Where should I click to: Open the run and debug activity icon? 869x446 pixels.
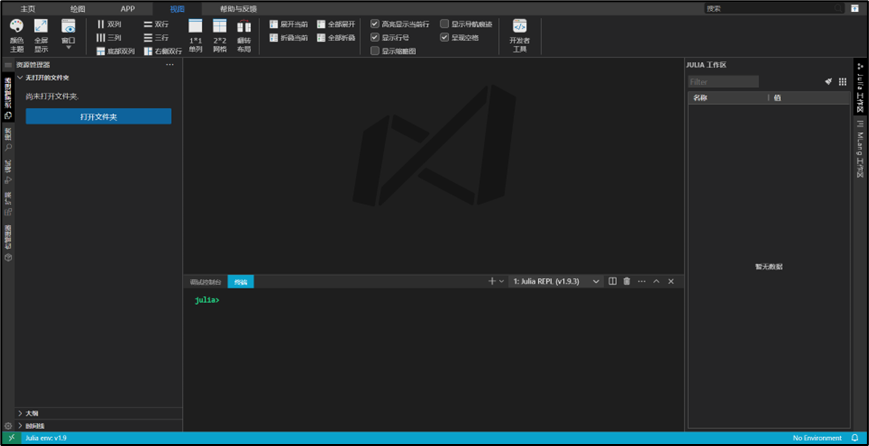[x=8, y=180]
